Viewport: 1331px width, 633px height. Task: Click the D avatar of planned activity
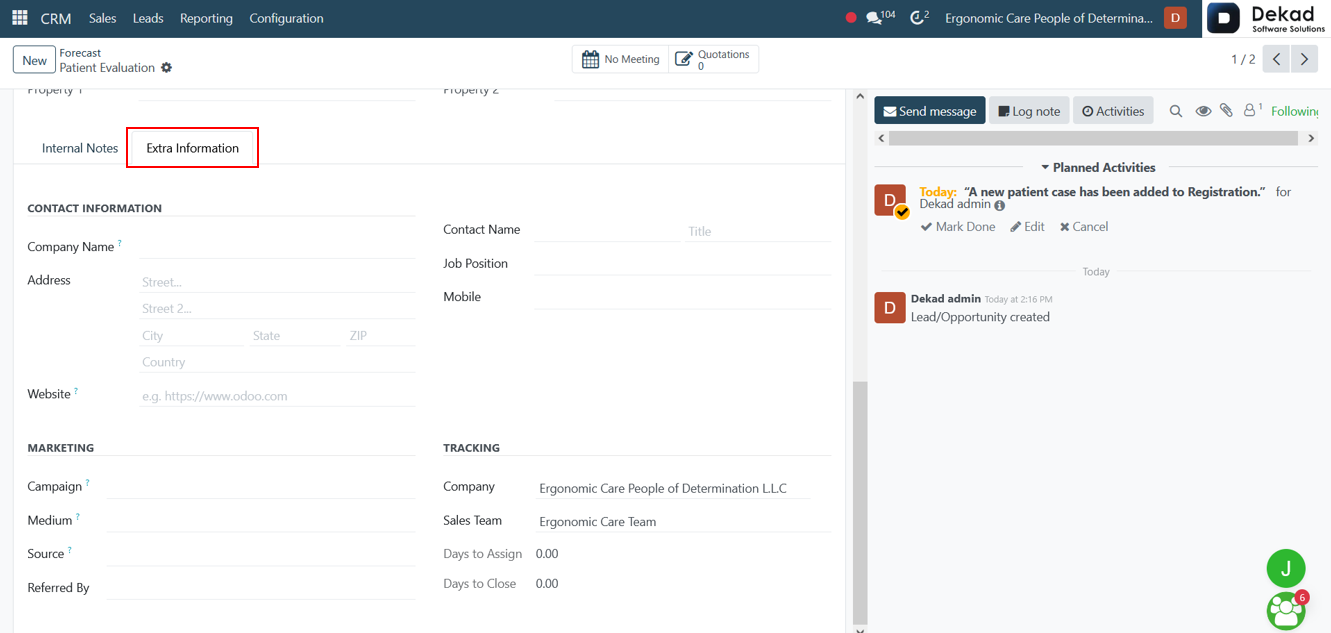coord(890,200)
